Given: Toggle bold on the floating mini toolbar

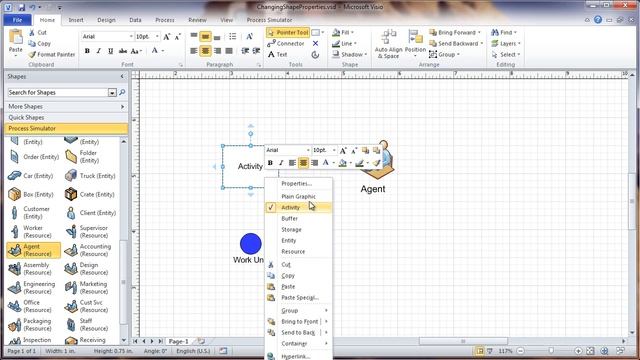Looking at the screenshot, I should 270,163.
